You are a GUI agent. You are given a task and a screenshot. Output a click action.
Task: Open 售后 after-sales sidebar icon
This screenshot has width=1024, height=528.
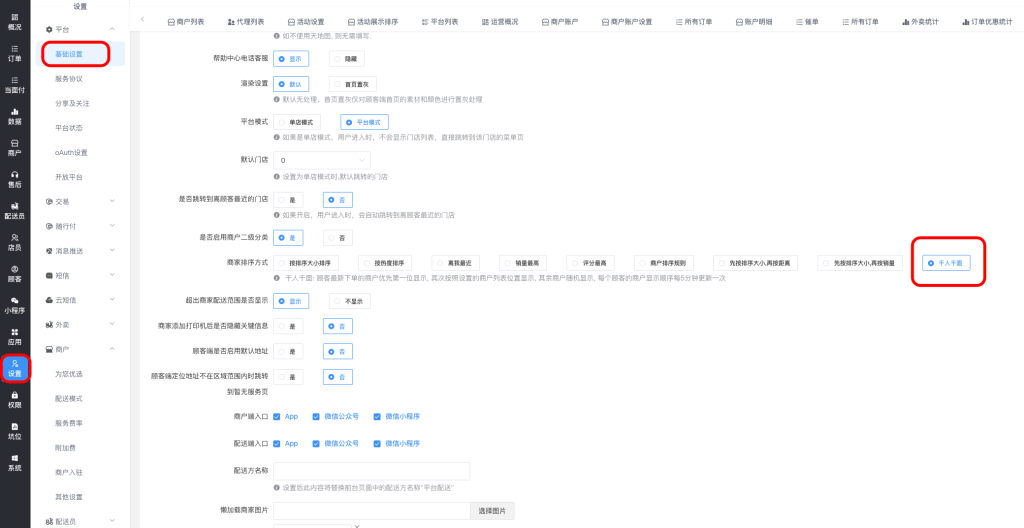coord(14,178)
